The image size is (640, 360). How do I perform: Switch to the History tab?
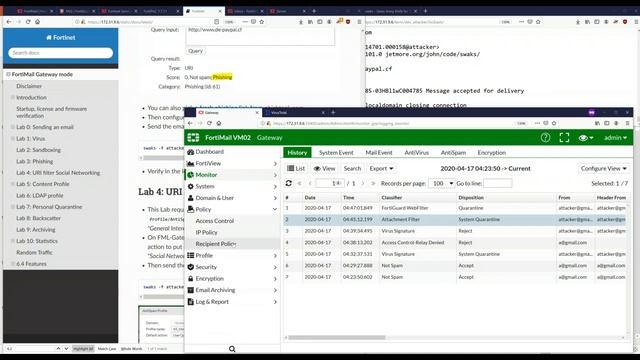(297, 153)
